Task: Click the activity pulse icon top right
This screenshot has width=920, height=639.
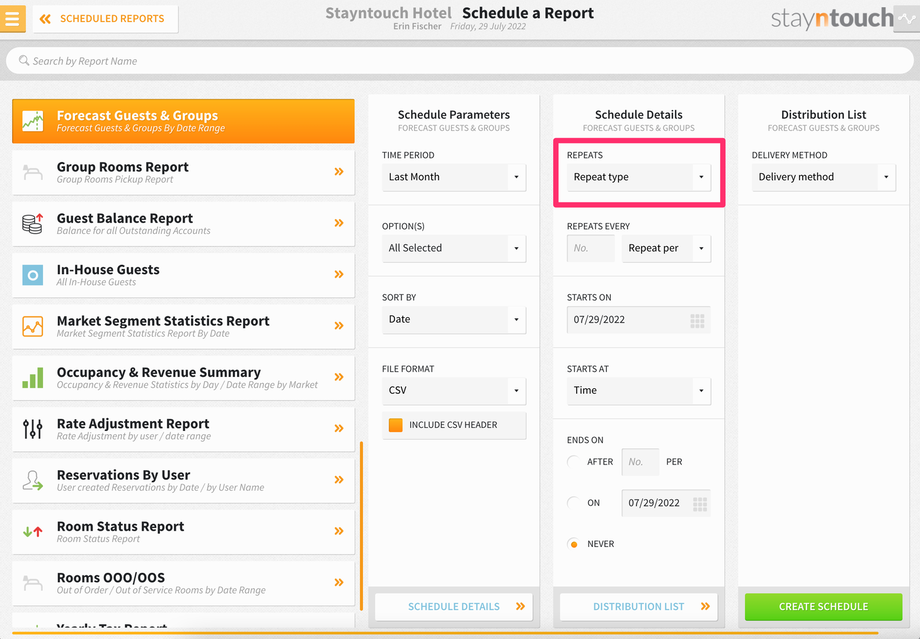Action: [x=906, y=19]
